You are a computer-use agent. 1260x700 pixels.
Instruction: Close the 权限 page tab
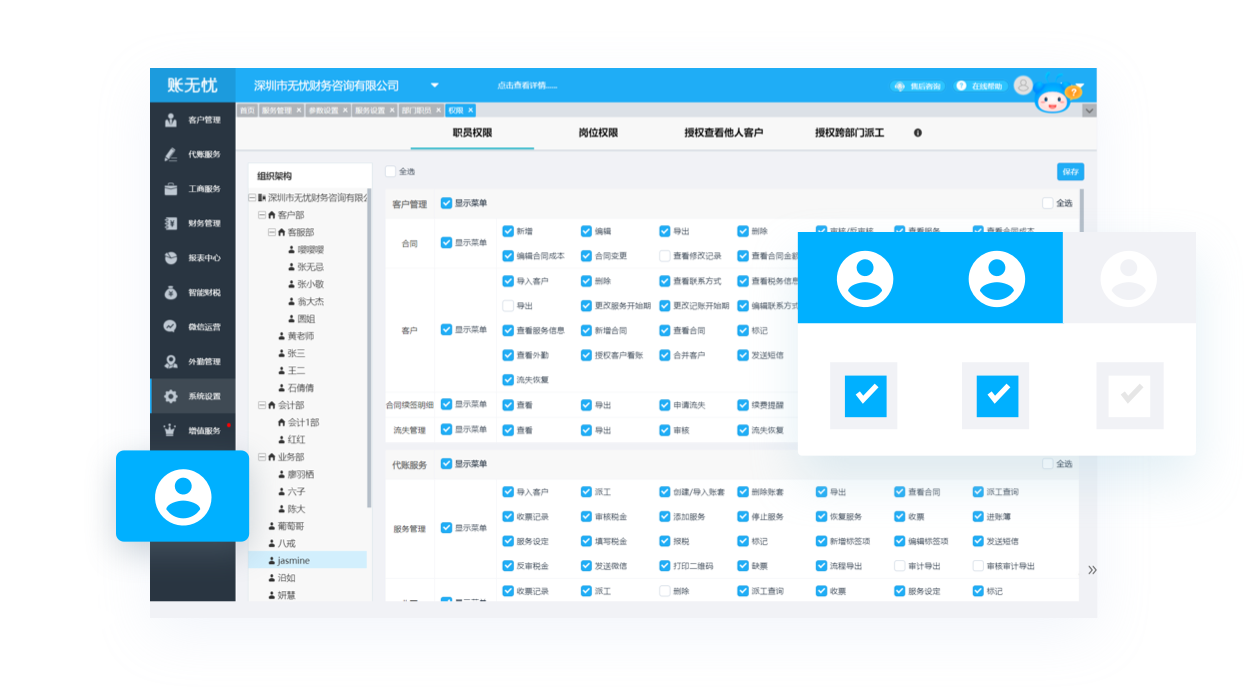point(470,110)
